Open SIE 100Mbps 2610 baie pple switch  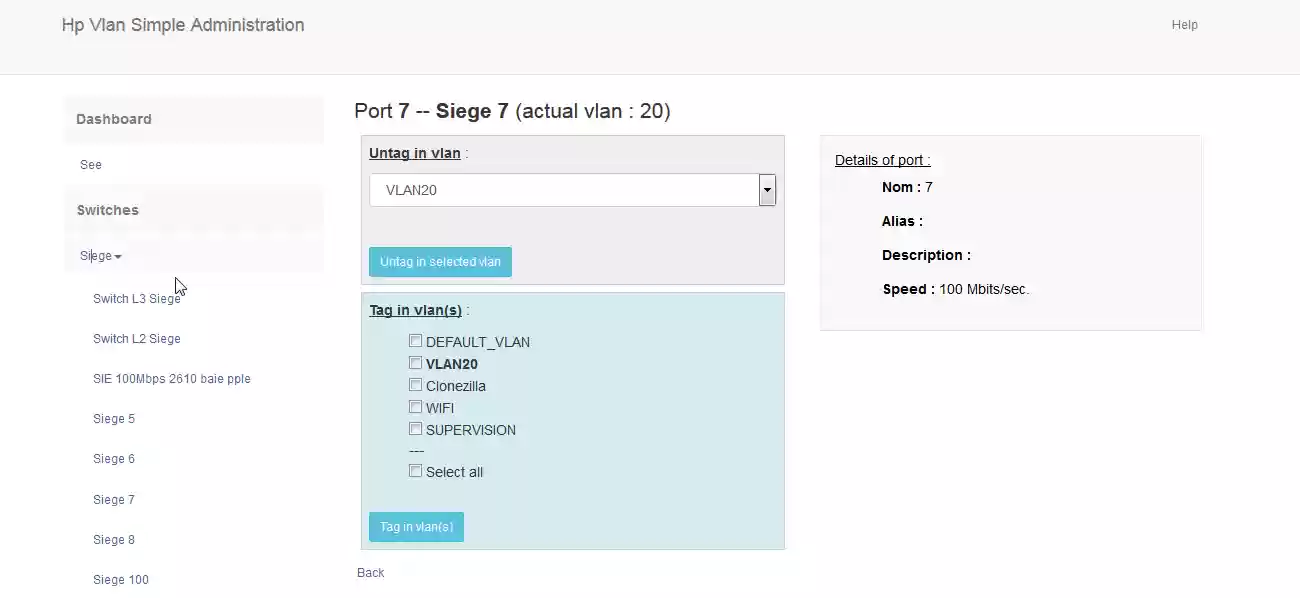point(172,379)
